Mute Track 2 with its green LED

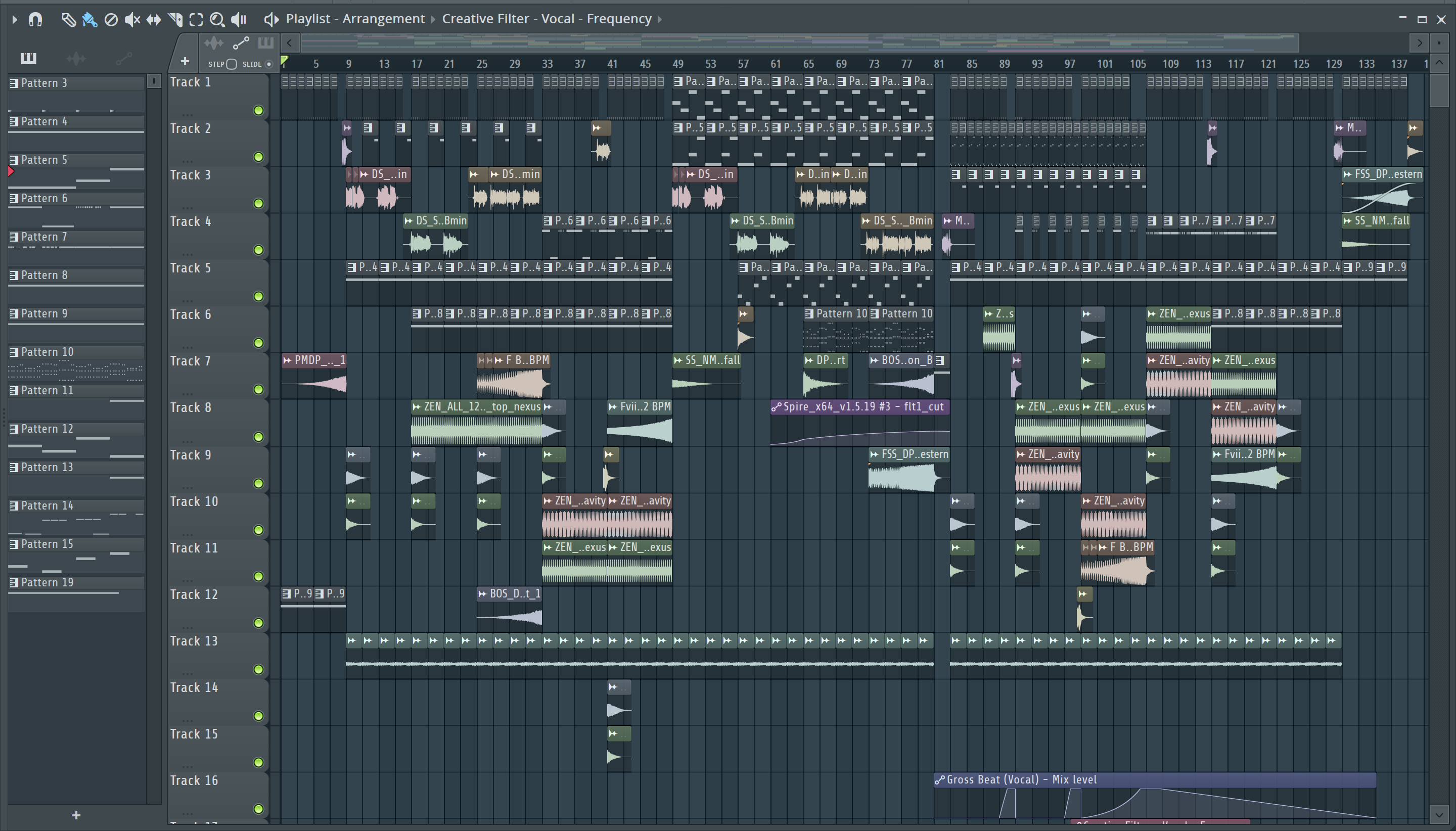point(258,157)
